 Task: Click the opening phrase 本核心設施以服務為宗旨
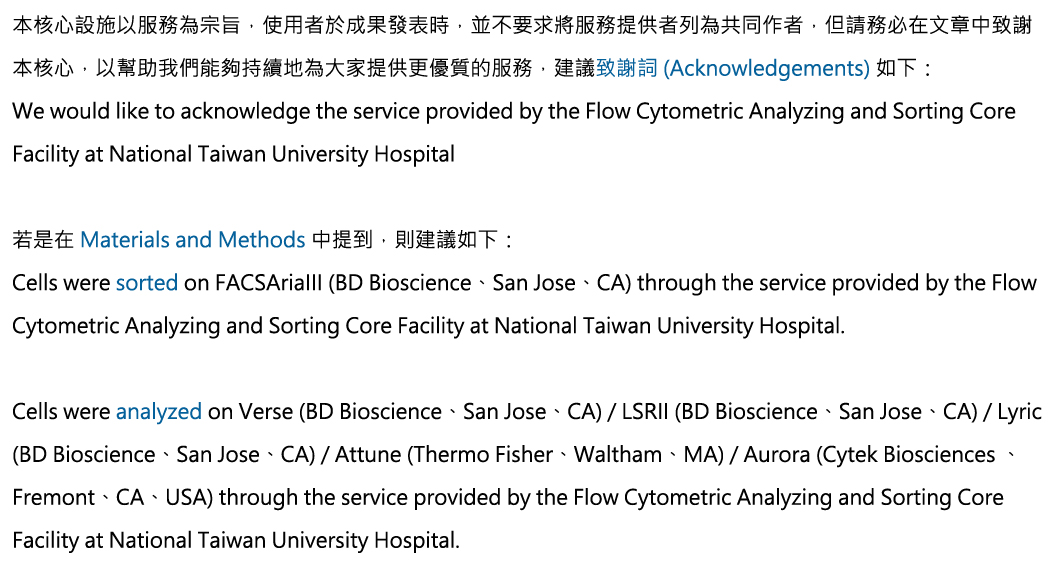coord(126,26)
